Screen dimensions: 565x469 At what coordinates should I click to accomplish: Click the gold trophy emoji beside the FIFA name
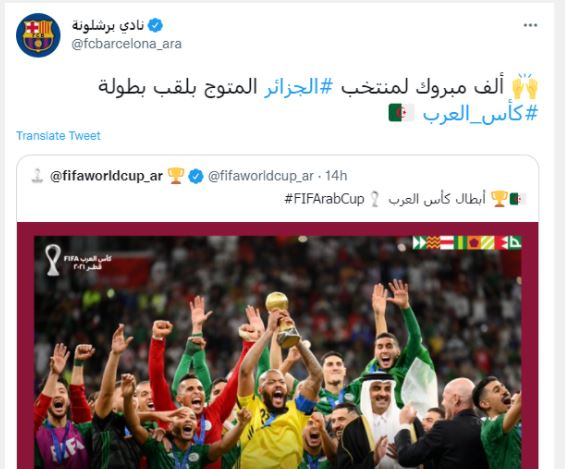click(176, 176)
